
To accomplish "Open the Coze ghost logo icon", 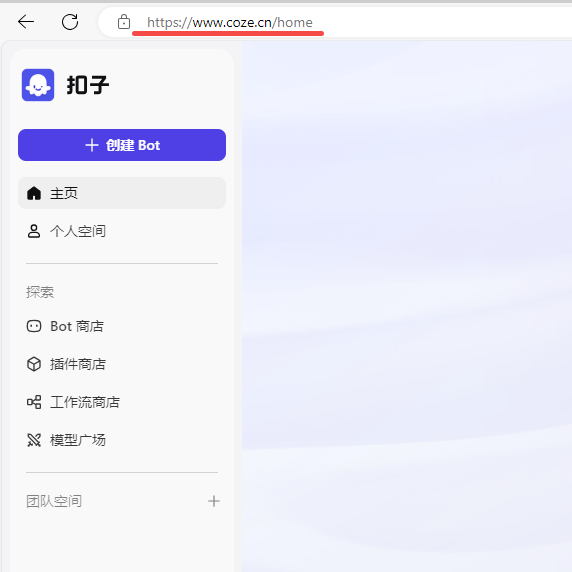I will pos(38,85).
